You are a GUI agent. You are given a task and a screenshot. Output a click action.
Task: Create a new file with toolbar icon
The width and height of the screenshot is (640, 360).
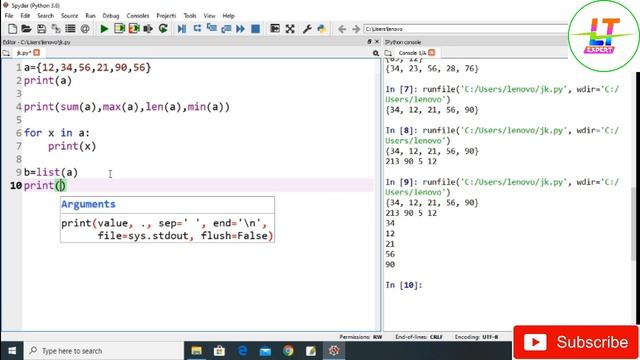(x=12, y=29)
